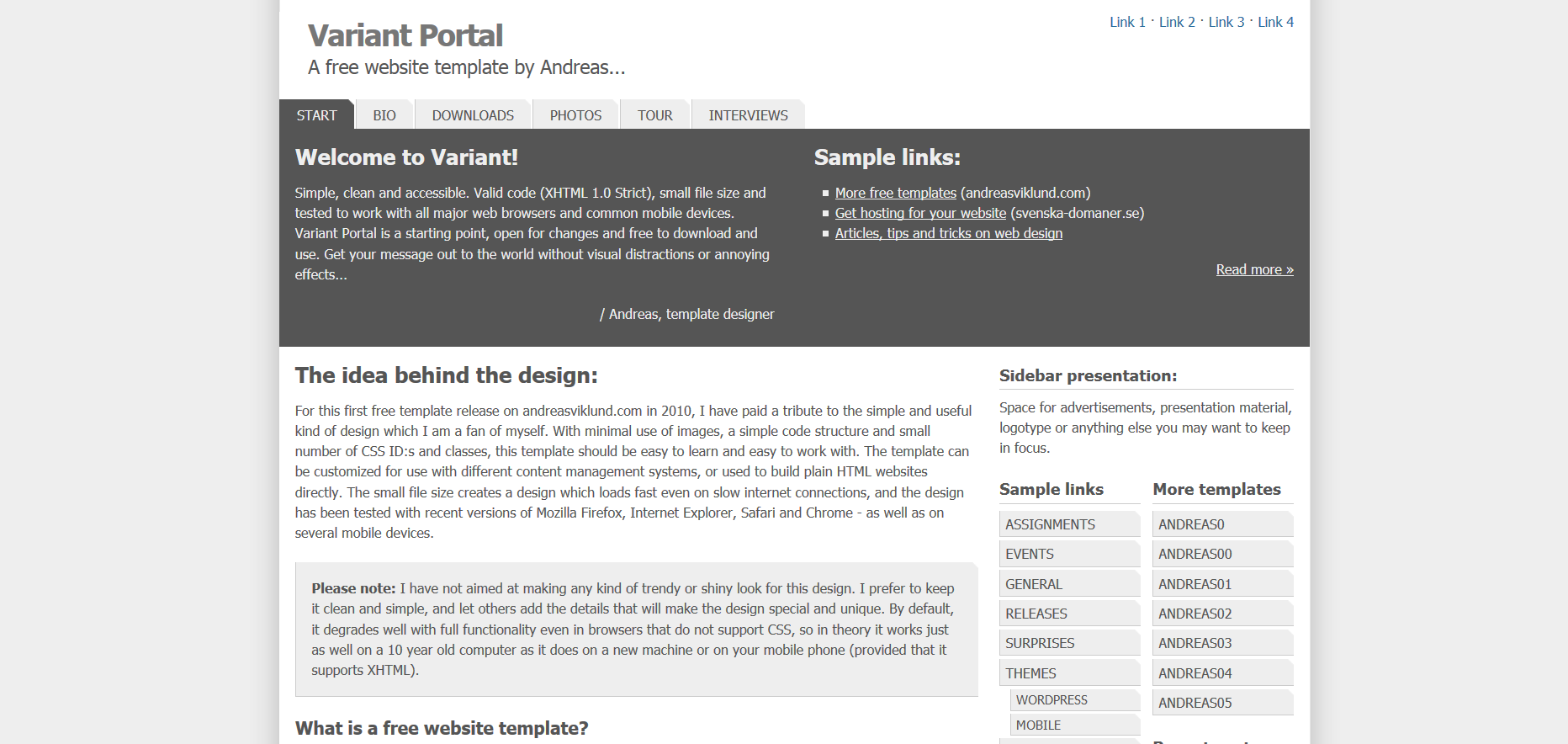1568x744 pixels.
Task: Click Link 4 in the header
Action: click(1275, 22)
